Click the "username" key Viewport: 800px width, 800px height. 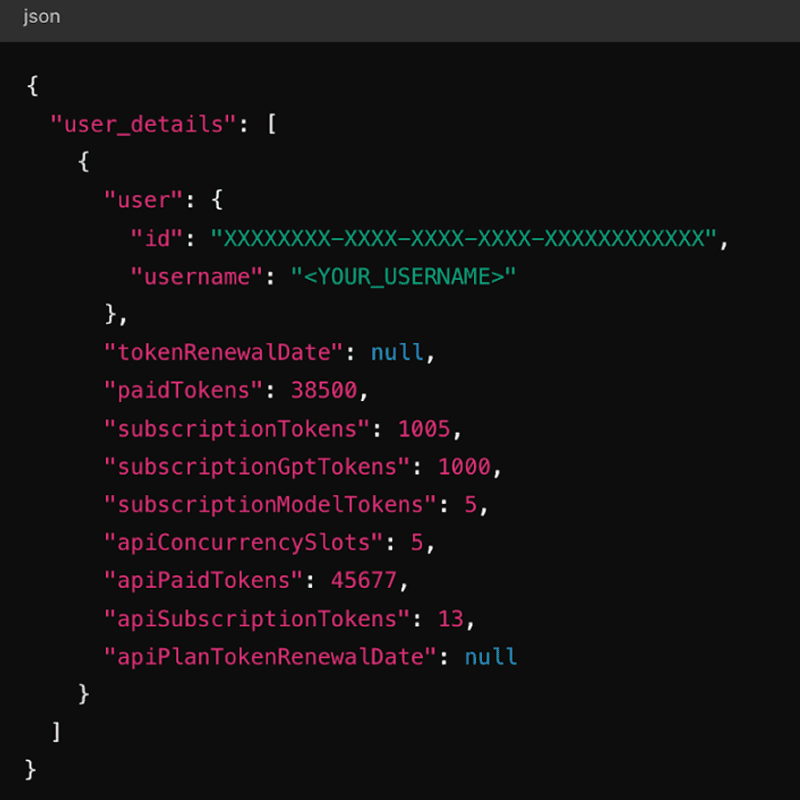pyautogui.click(x=196, y=276)
